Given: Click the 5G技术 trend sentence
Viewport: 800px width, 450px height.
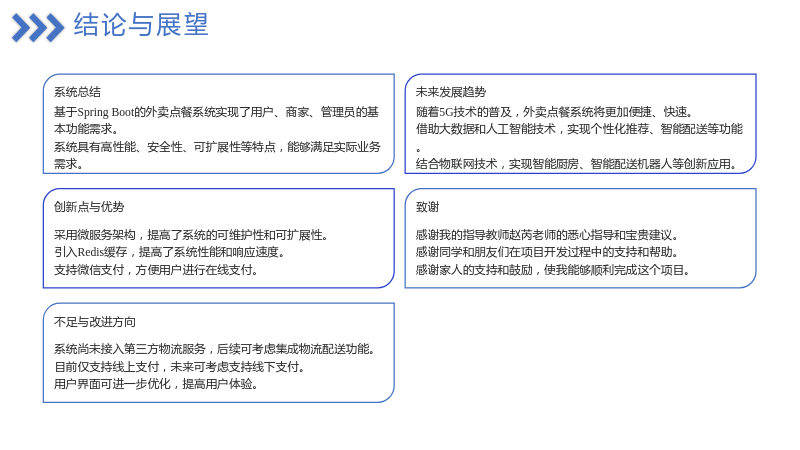Looking at the screenshot, I should (x=554, y=112).
